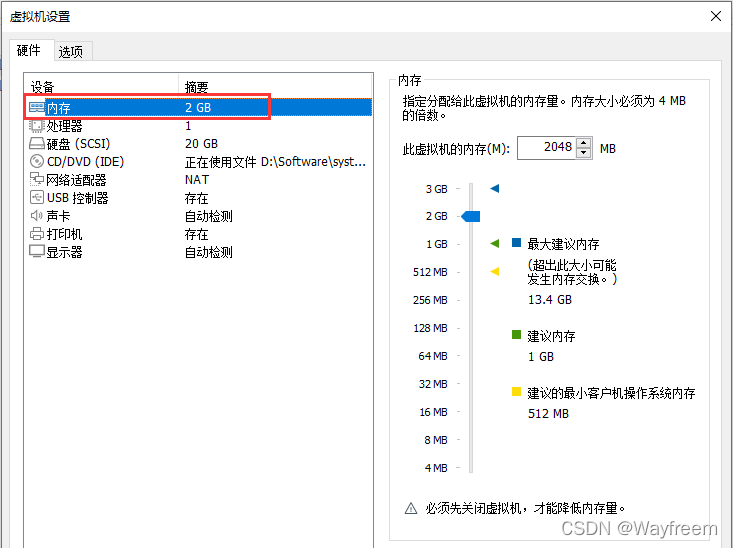The image size is (733, 548).
Task: Click the slider track near 4 MB
Action: 471,467
